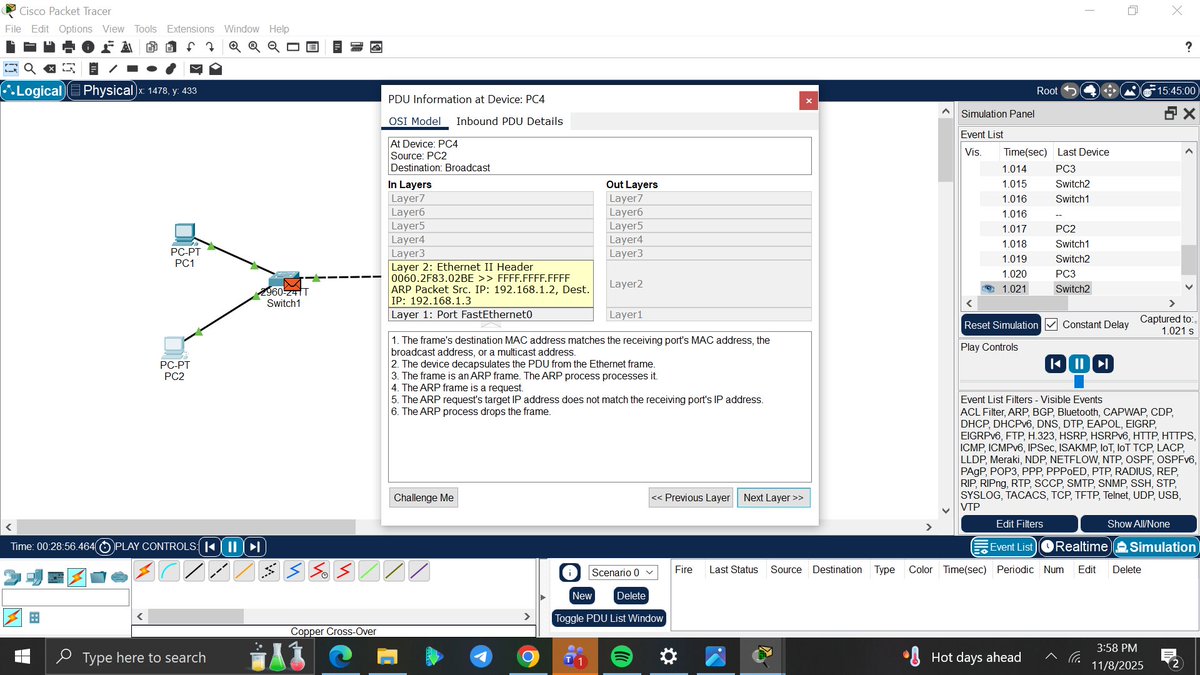
Task: Select the Draw Ellipse tool
Action: pos(151,68)
